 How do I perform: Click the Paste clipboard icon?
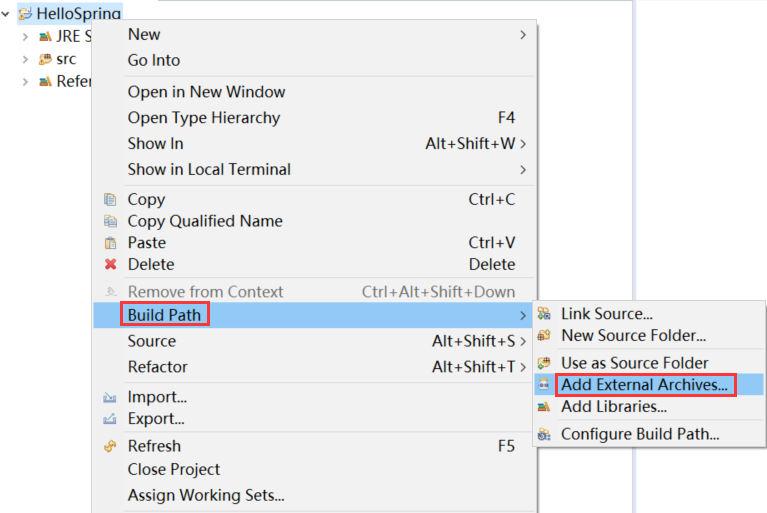(111, 243)
